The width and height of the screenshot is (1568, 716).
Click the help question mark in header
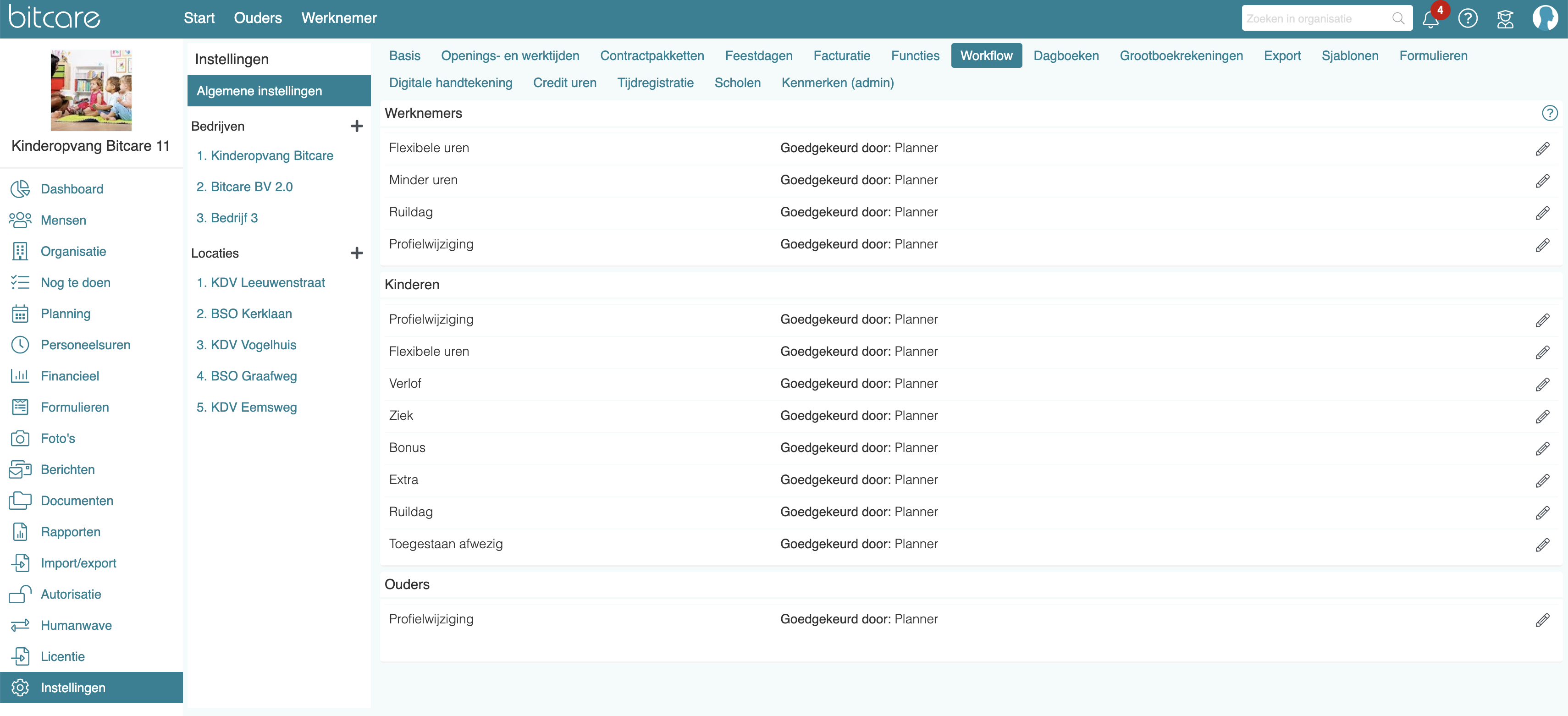pyautogui.click(x=1468, y=19)
